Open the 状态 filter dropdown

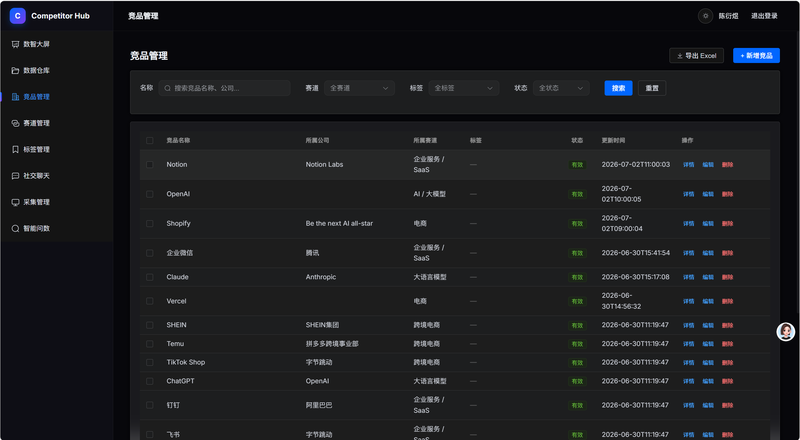(x=561, y=88)
